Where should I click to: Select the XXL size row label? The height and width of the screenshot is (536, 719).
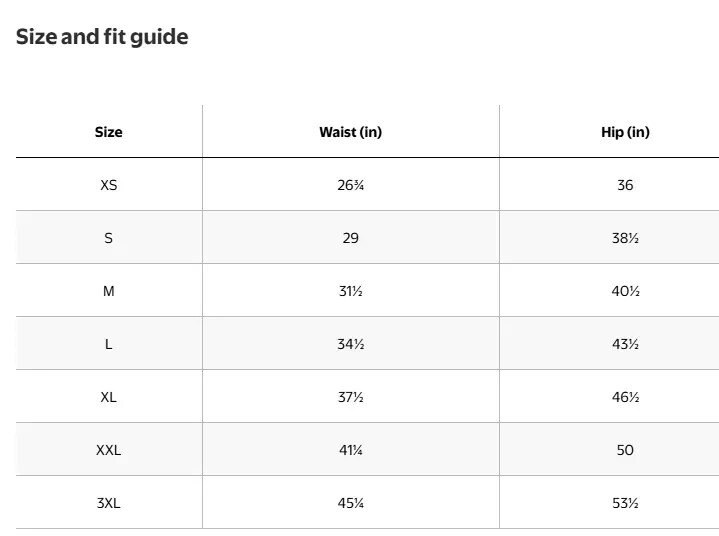click(109, 450)
